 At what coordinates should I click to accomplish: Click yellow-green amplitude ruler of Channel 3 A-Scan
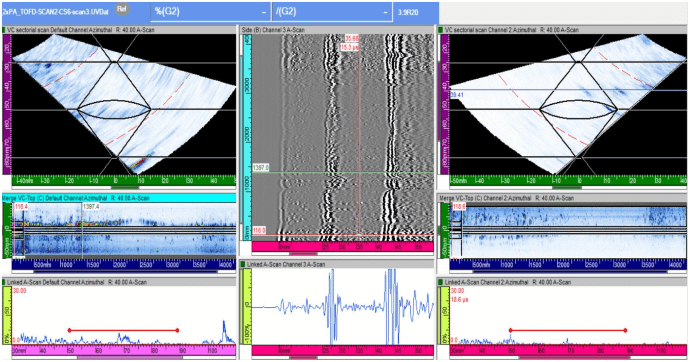pyautogui.click(x=247, y=307)
